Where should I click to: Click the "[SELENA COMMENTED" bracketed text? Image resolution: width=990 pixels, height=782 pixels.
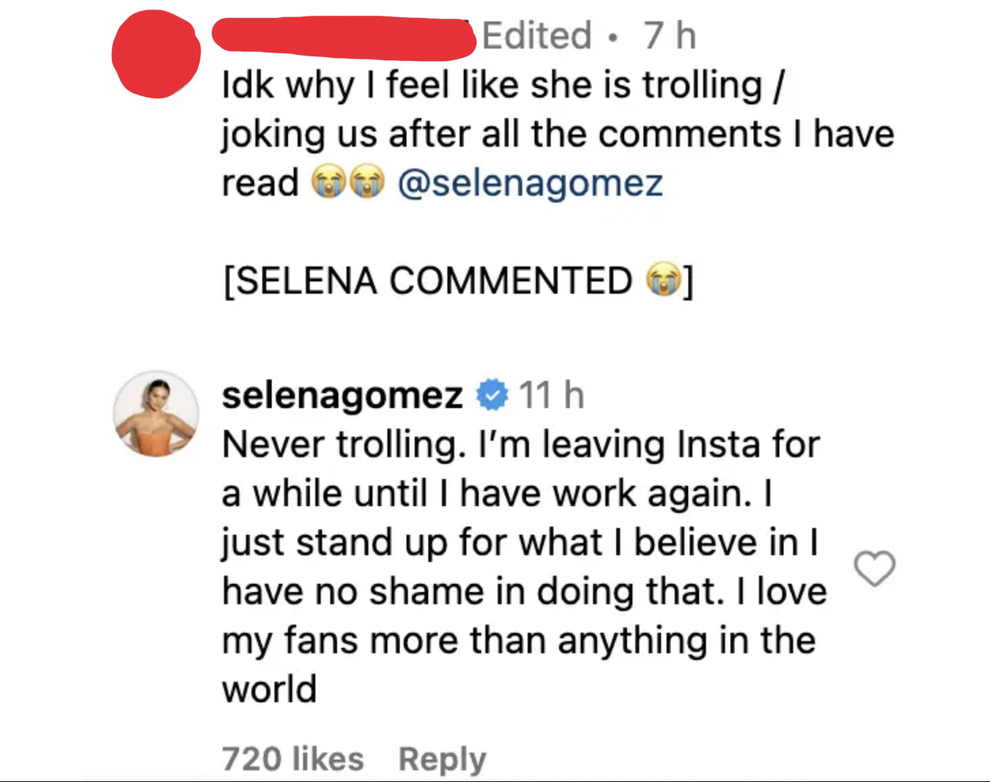[427, 281]
